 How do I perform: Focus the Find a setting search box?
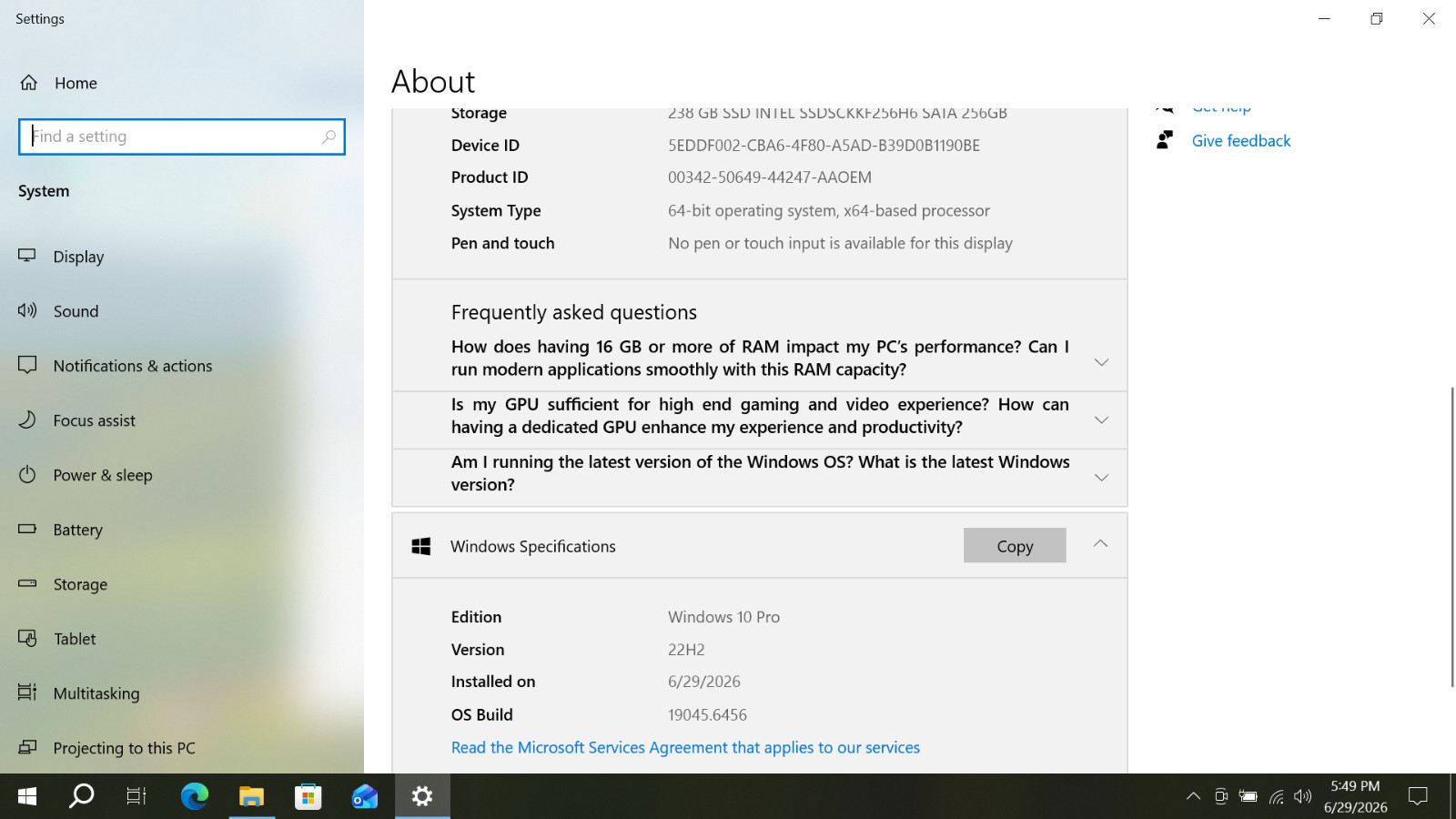click(x=182, y=136)
